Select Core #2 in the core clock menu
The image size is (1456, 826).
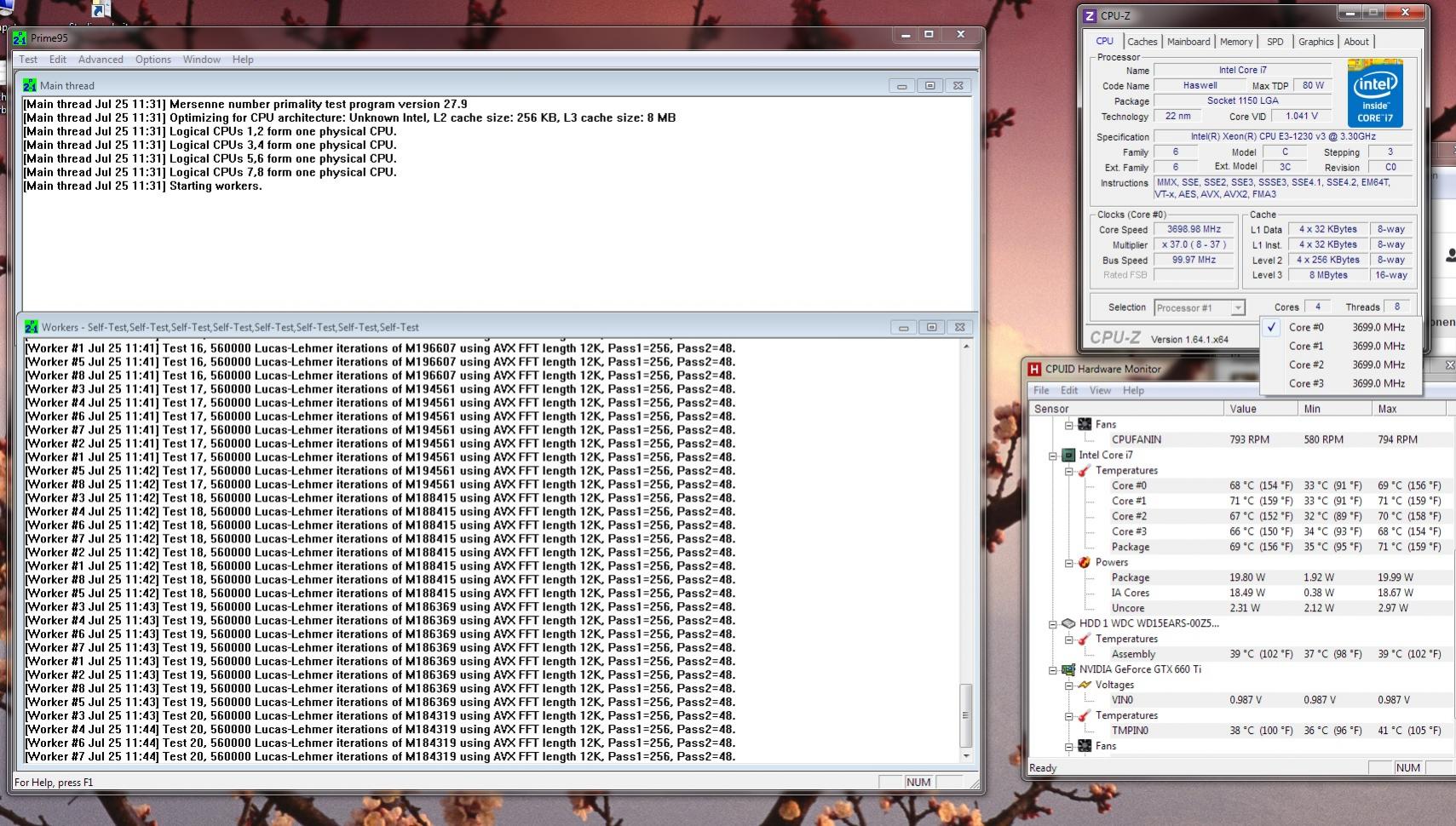click(1341, 364)
